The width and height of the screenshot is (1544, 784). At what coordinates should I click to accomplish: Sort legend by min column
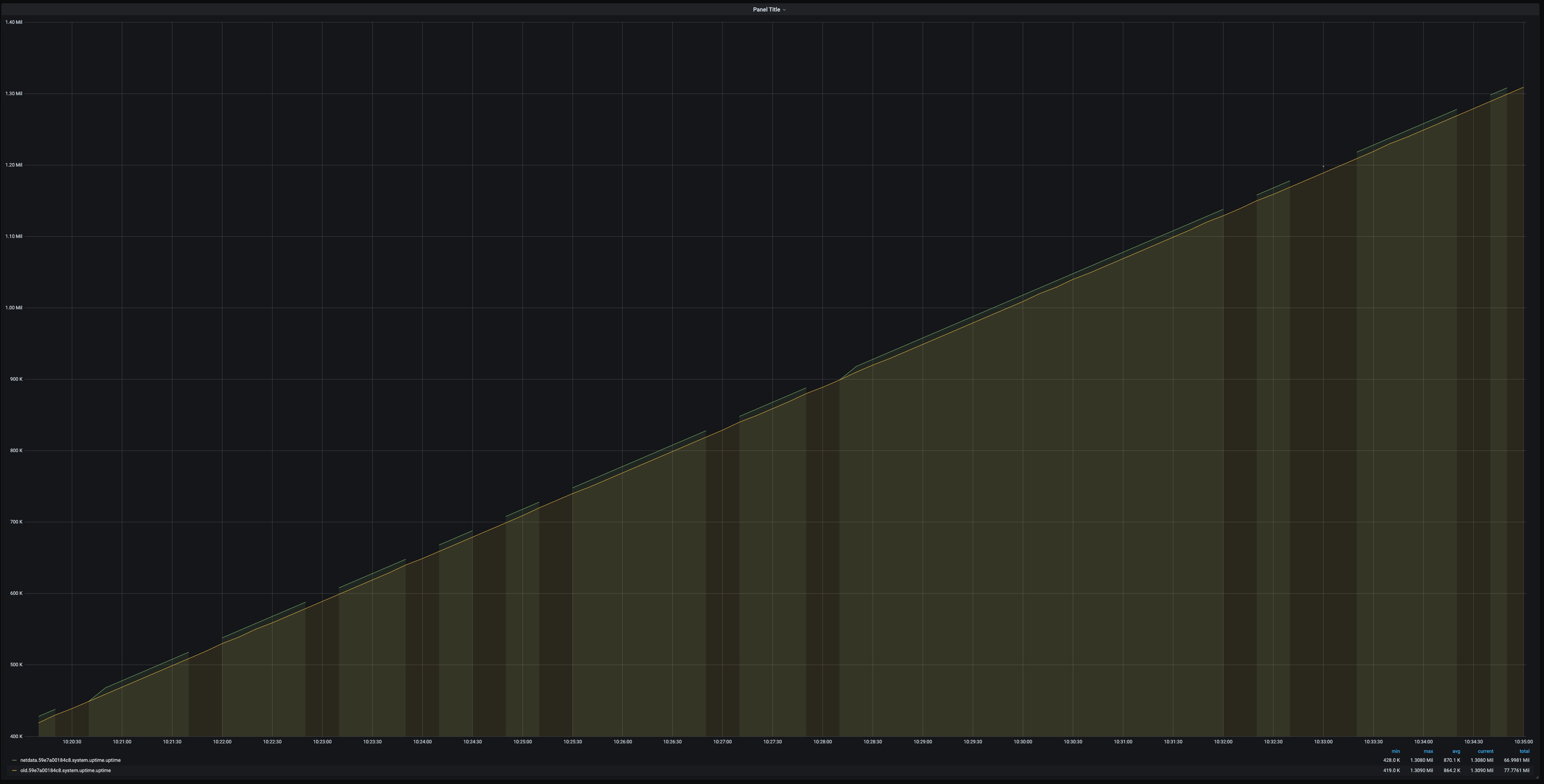coord(1395,751)
